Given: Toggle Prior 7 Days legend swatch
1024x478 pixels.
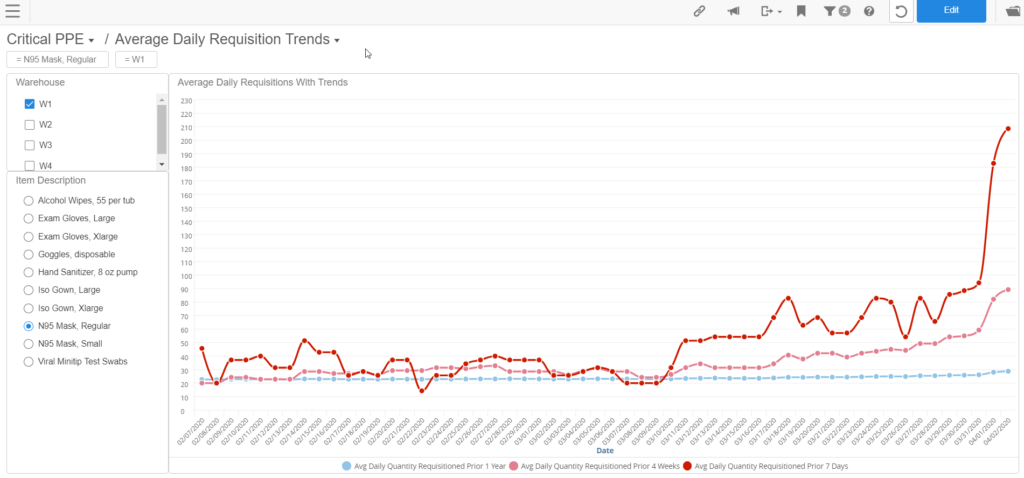Looking at the screenshot, I should click(687, 466).
